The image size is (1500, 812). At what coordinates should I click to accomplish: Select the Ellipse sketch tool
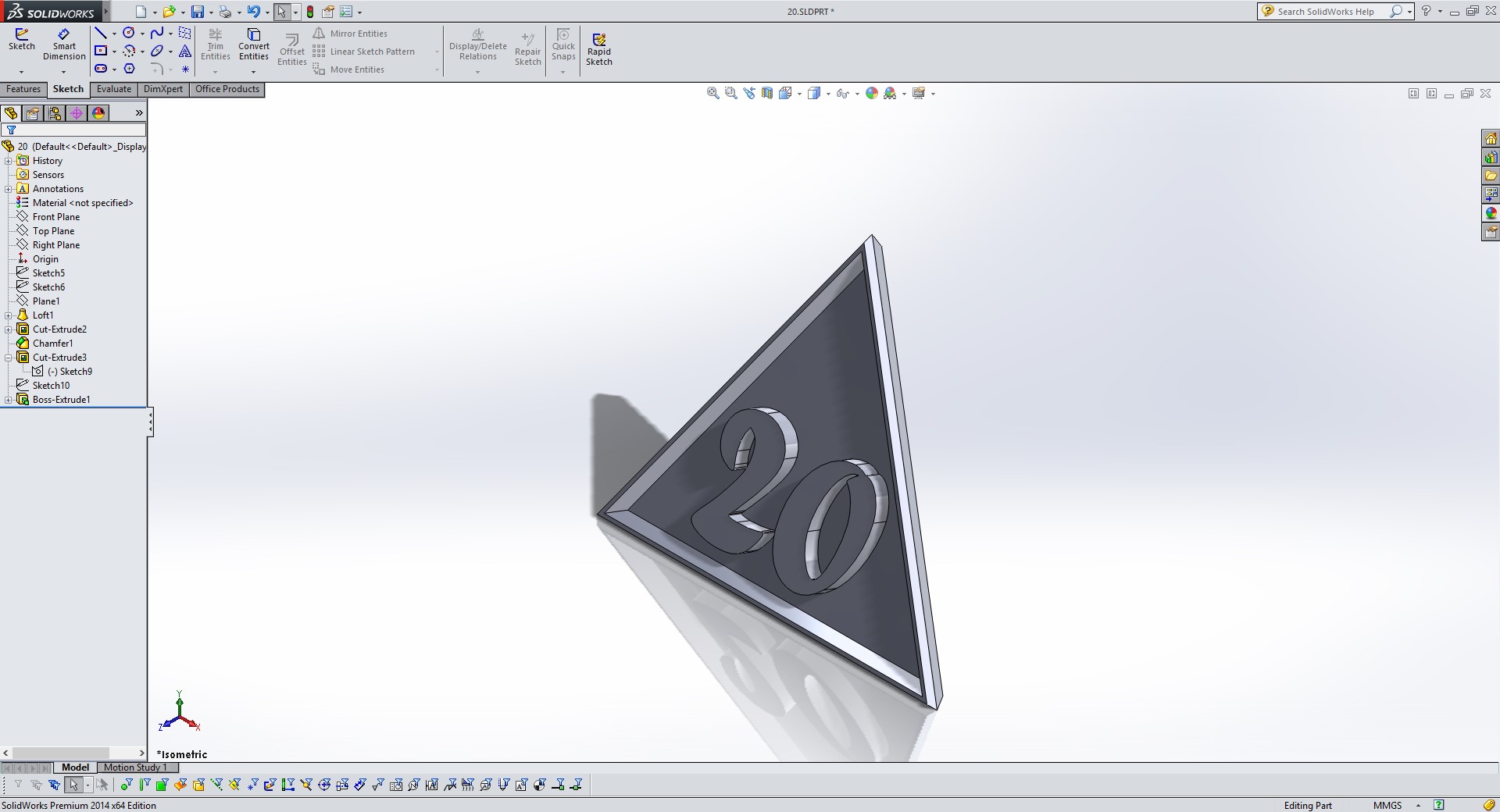(x=157, y=51)
